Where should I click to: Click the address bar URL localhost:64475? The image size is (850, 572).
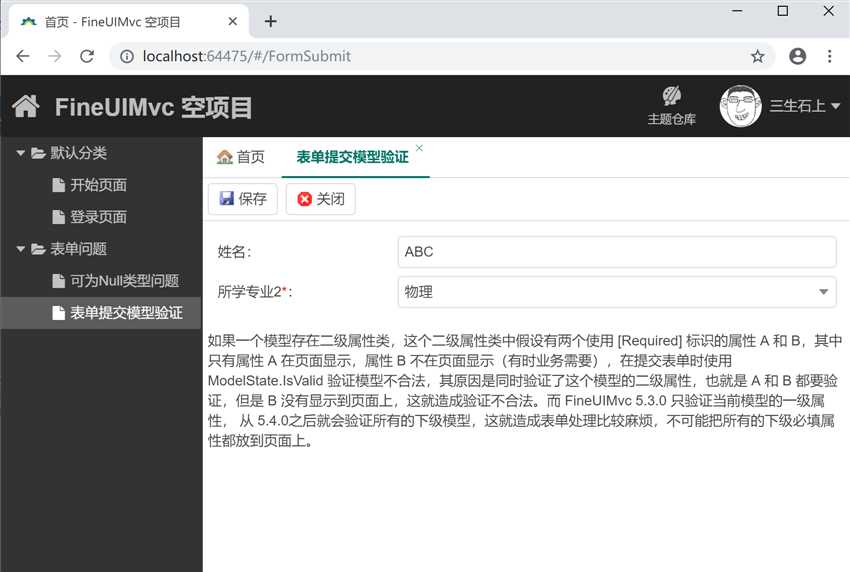click(x=247, y=56)
